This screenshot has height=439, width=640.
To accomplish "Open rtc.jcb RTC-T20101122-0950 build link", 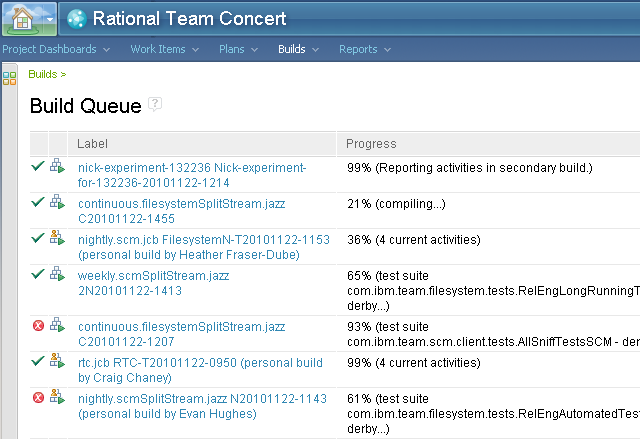I will tap(200, 370).
